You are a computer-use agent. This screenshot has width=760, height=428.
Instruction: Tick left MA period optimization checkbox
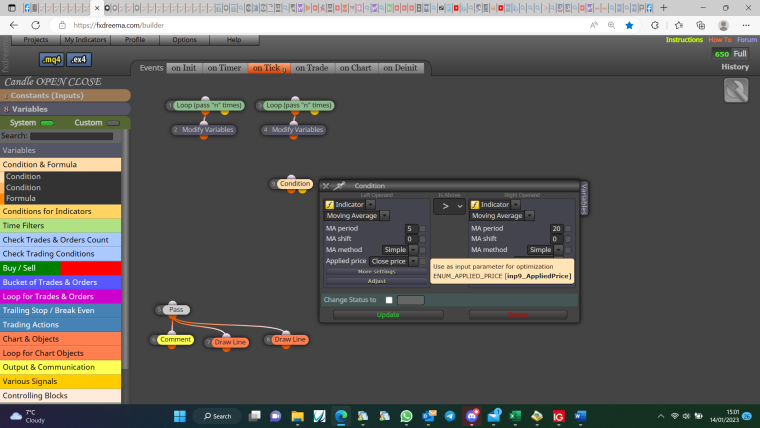pos(423,228)
